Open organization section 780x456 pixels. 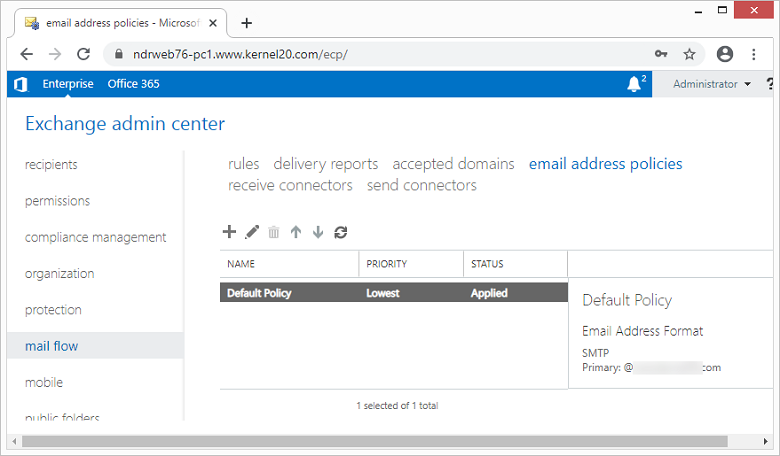coord(59,274)
